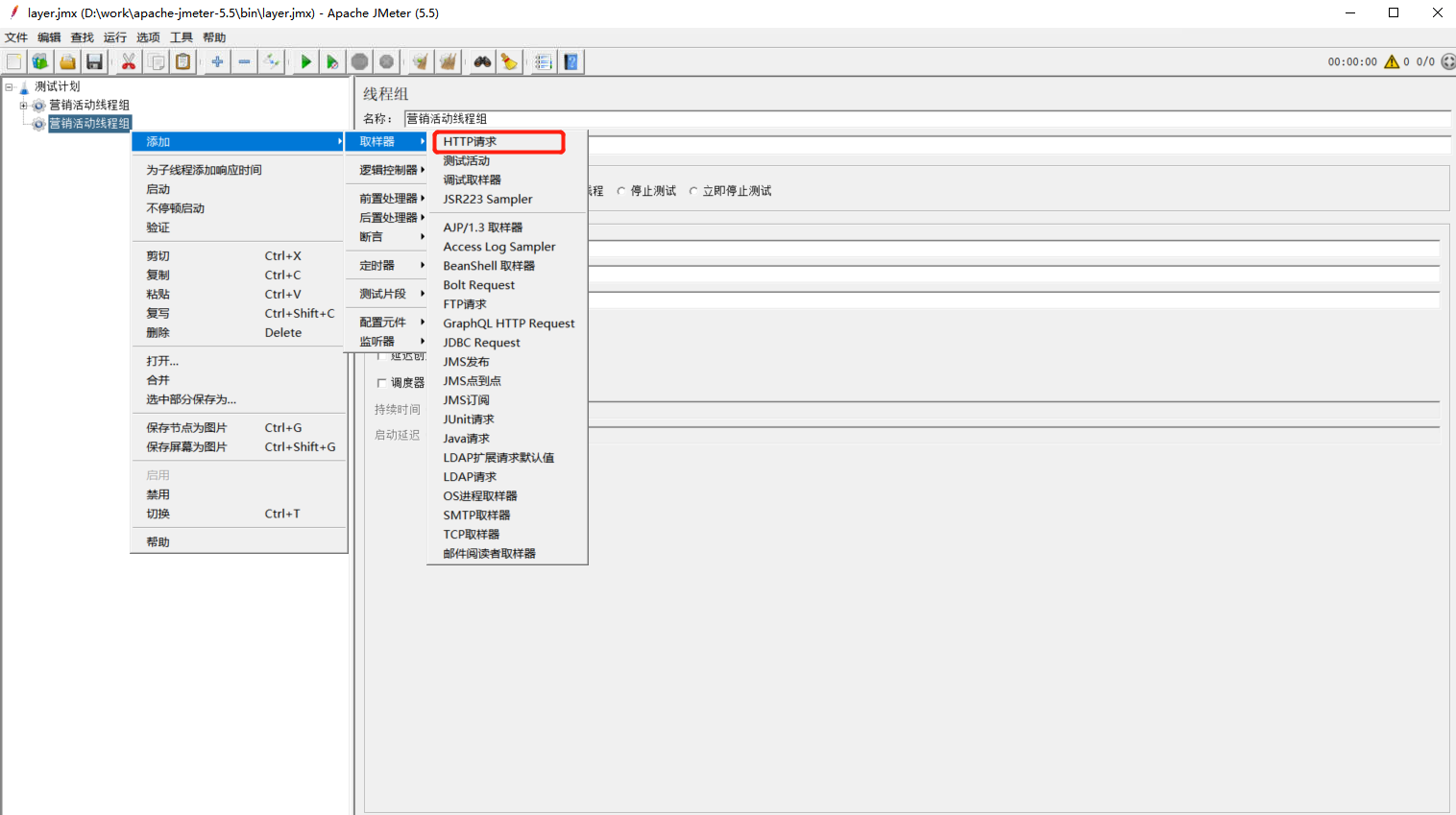The height and width of the screenshot is (815, 1456).
Task: Click the Collapse All minus icon
Action: click(x=245, y=61)
